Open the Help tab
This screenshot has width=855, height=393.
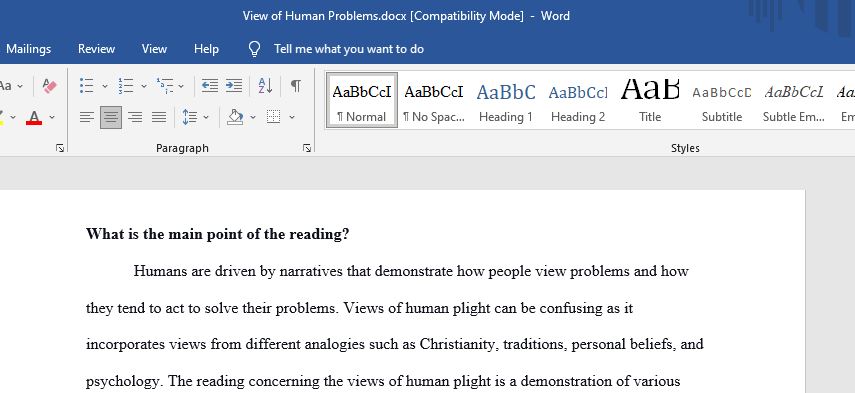tap(206, 49)
